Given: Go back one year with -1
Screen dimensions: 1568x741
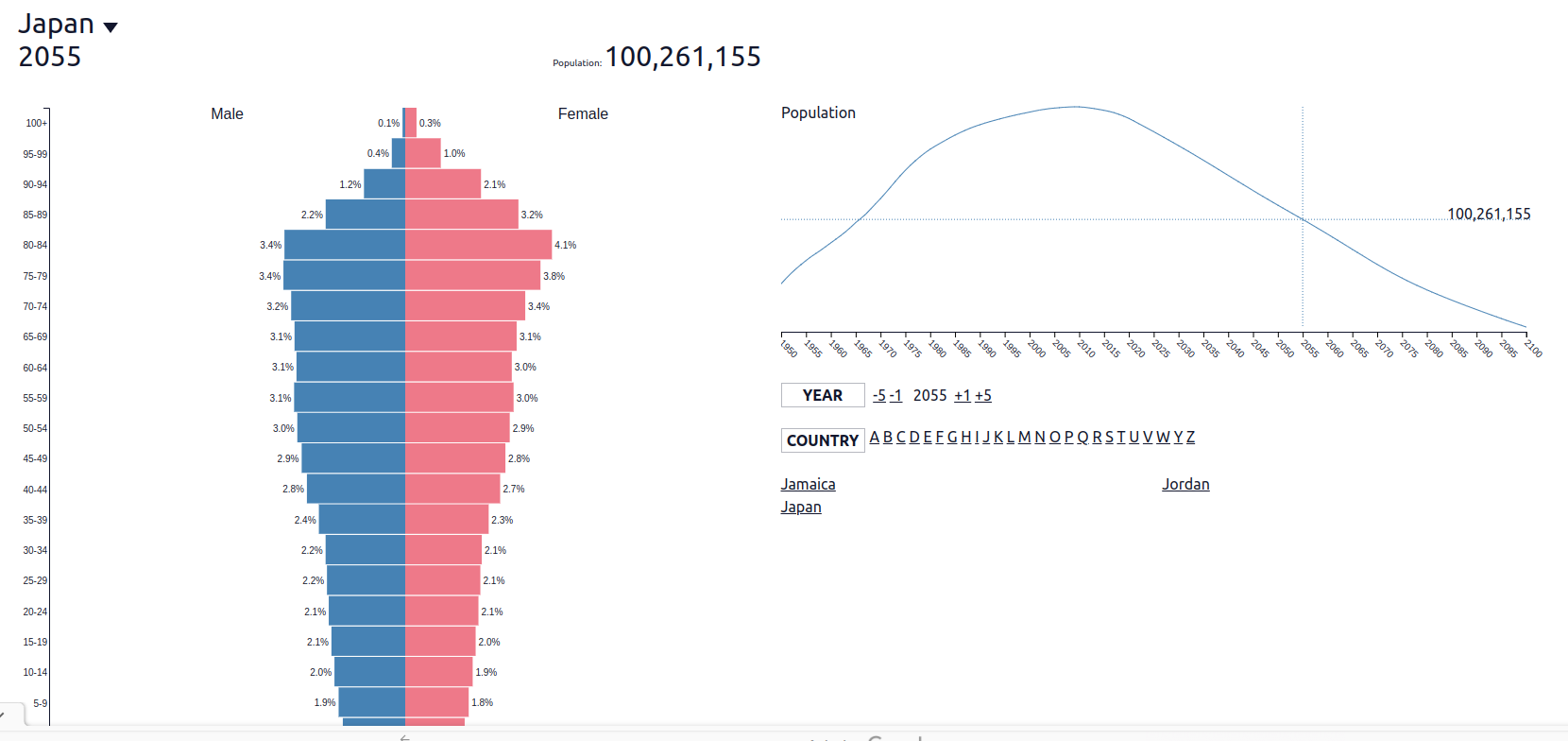Looking at the screenshot, I should tap(895, 396).
